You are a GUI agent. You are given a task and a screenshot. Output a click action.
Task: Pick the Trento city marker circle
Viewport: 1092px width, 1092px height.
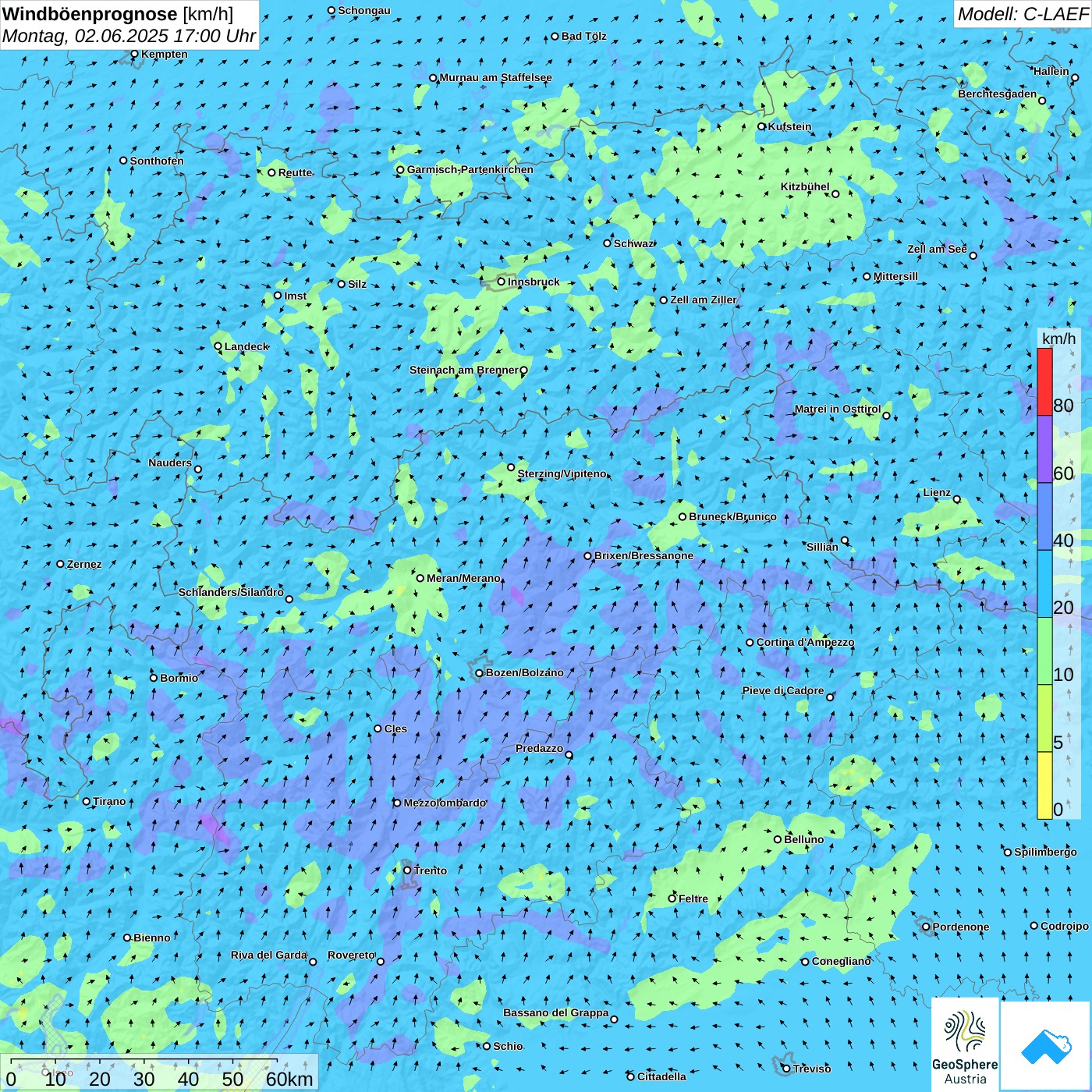(407, 870)
